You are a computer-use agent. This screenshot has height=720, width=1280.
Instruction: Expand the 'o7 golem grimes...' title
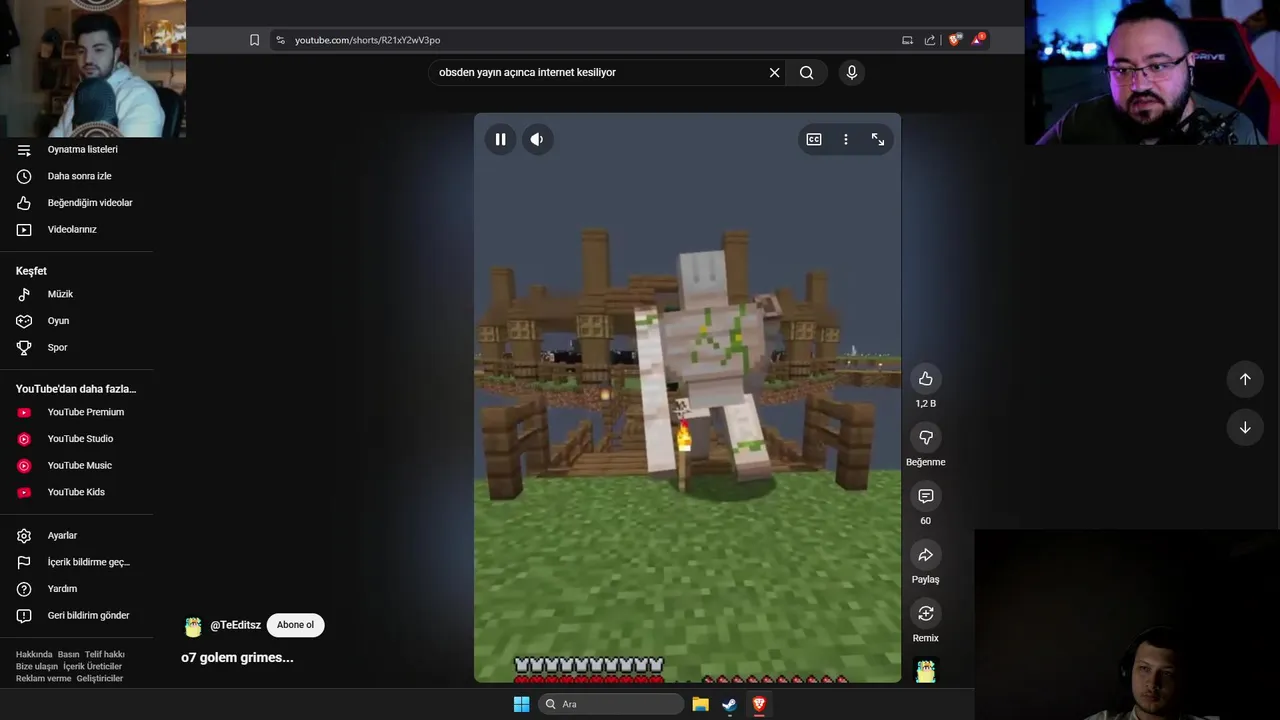pos(237,657)
